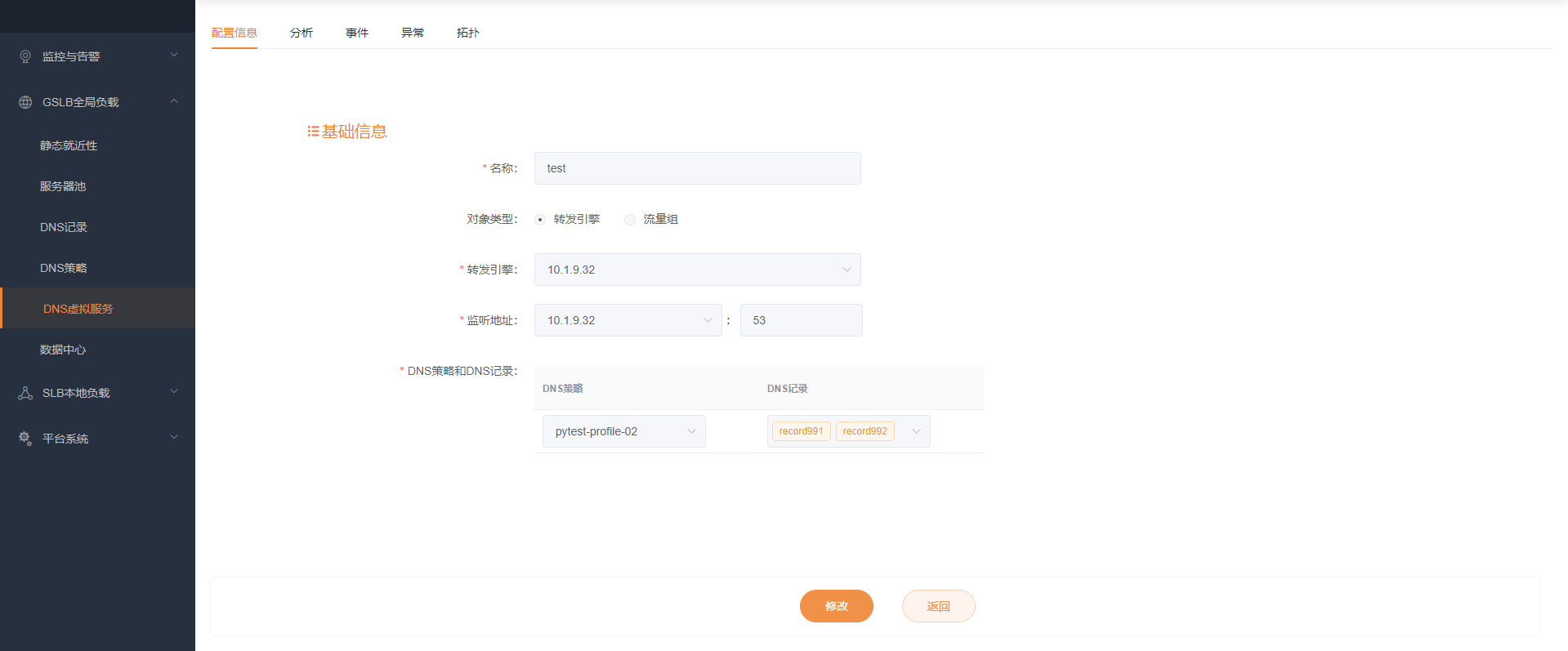Image resolution: width=1568 pixels, height=651 pixels.
Task: Open DNS虚拟服务 in the sidebar
Action: 98,309
